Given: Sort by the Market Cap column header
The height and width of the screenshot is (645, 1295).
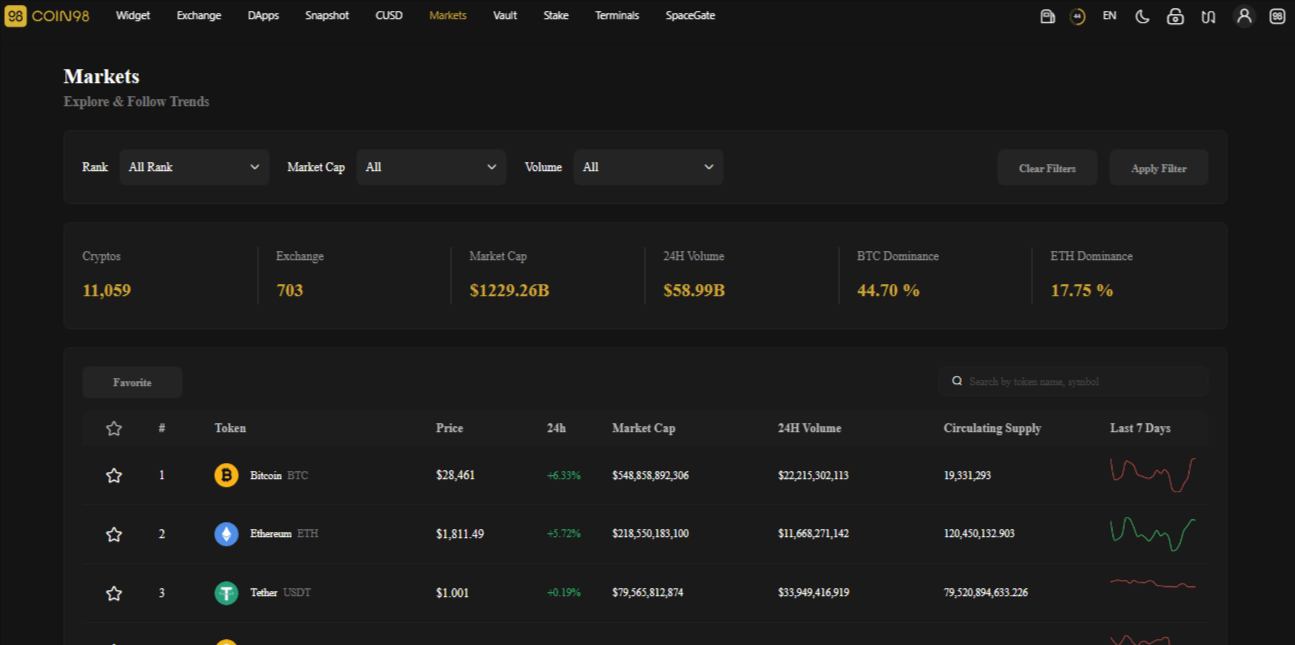Looking at the screenshot, I should click(644, 428).
